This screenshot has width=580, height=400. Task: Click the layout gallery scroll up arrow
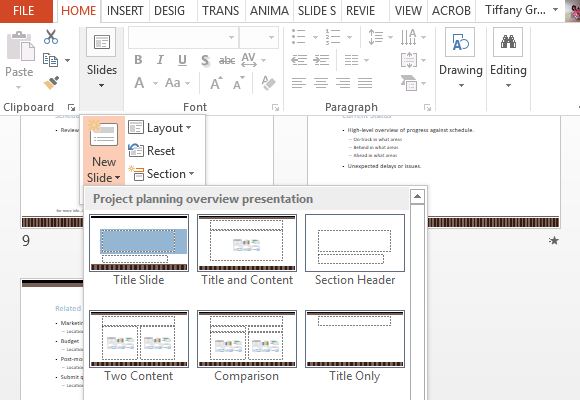(x=417, y=196)
